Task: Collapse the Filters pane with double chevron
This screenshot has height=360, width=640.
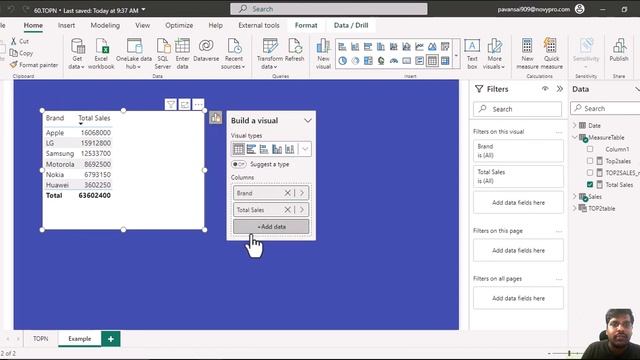Action: 560,89
